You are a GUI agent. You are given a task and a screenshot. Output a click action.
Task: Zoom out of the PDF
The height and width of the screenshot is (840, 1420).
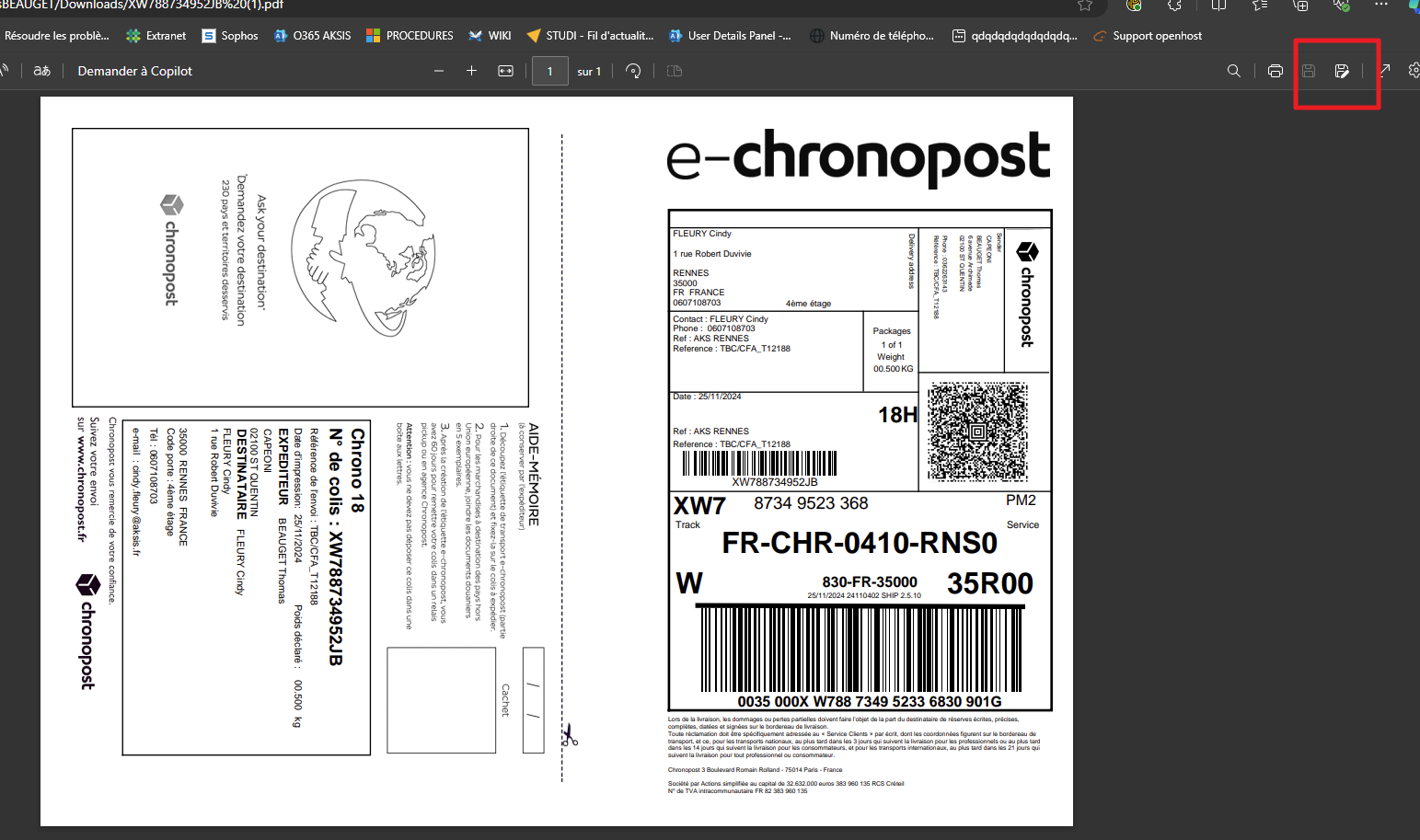(439, 71)
